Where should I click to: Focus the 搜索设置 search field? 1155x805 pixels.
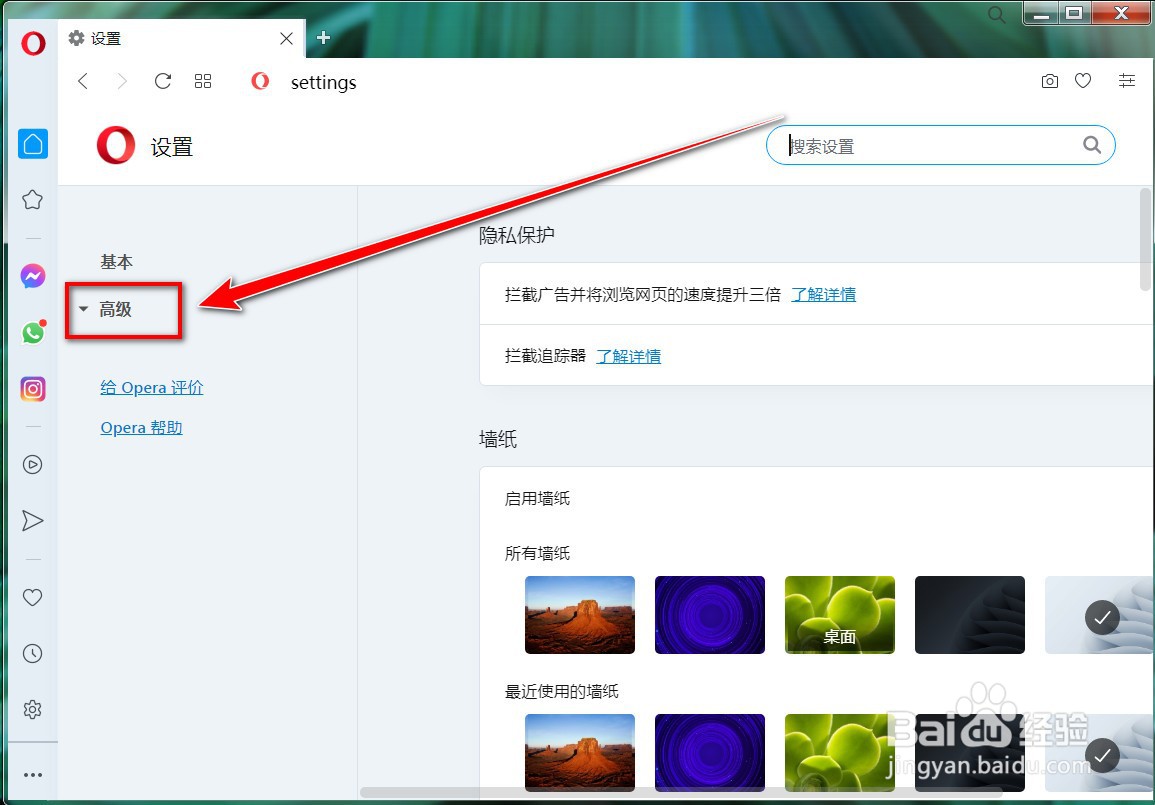pyautogui.click(x=941, y=145)
